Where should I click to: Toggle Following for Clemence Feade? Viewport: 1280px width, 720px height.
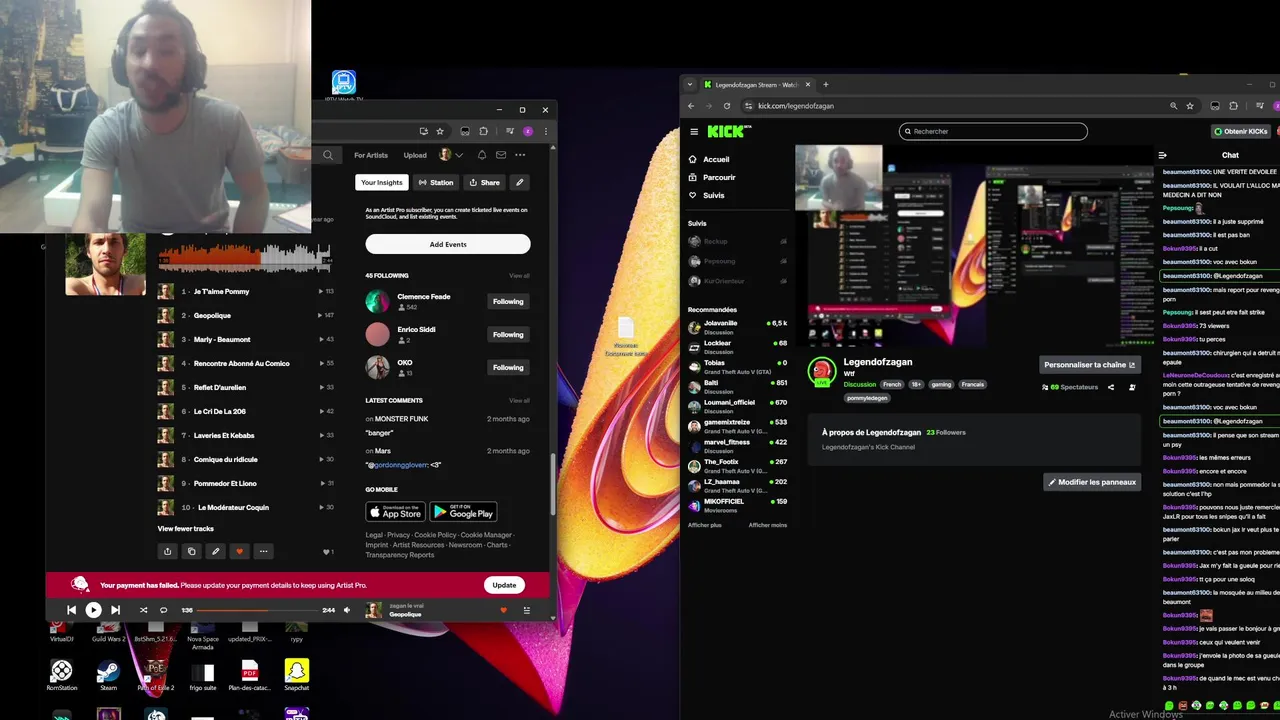point(508,301)
